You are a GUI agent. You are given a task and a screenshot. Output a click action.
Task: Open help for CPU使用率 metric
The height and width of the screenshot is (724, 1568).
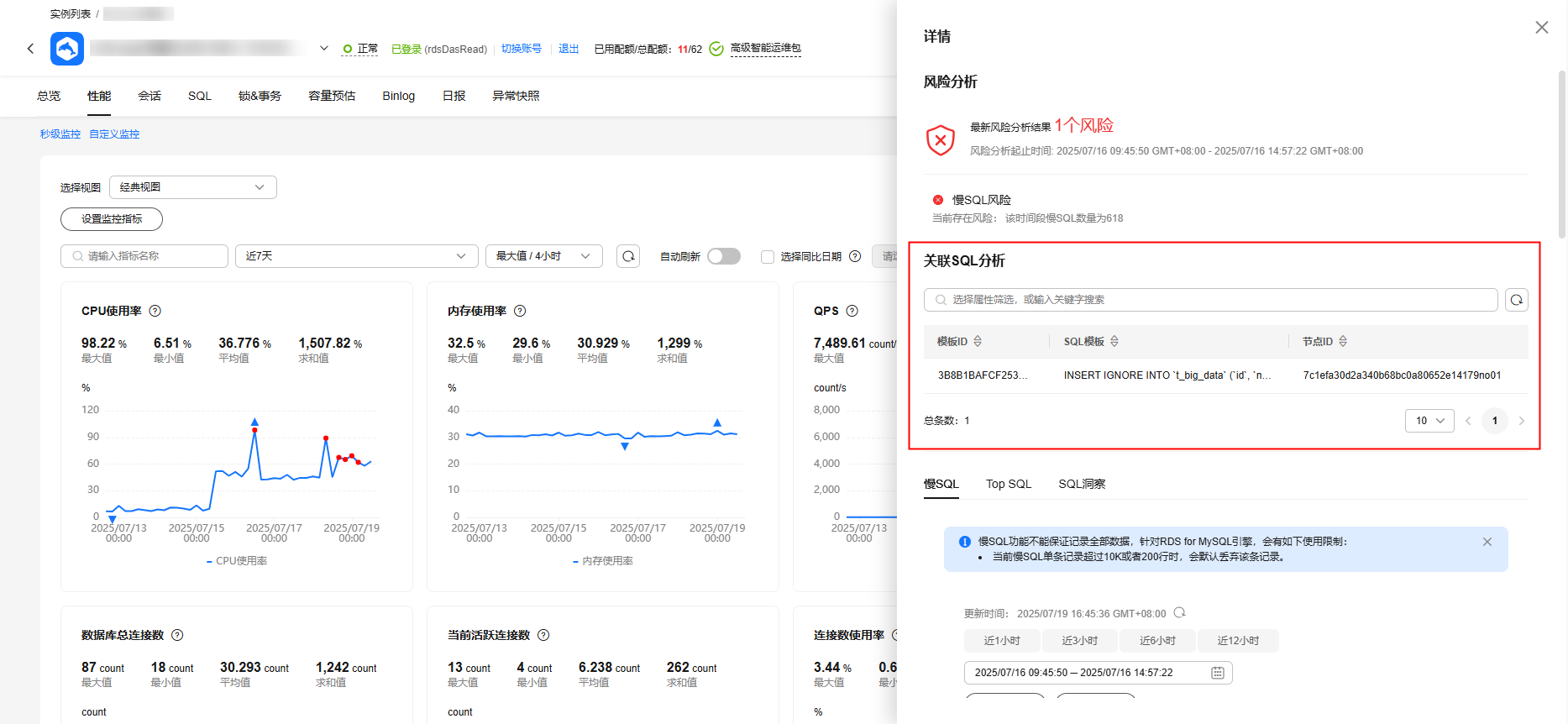coord(155,311)
